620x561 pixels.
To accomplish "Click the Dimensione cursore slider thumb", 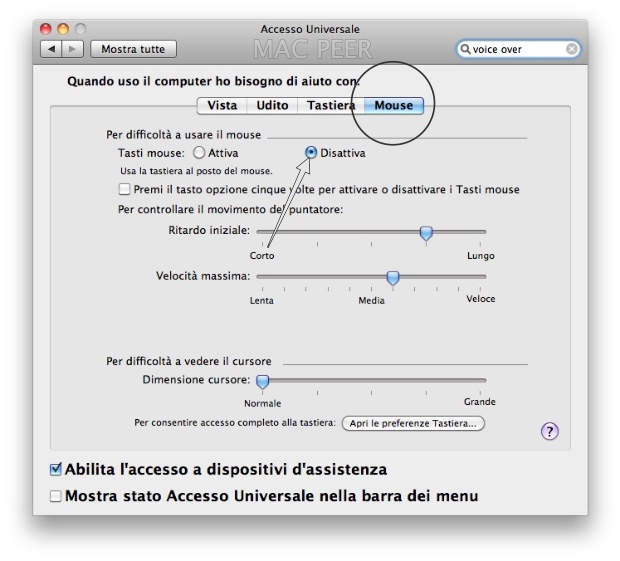I will click(263, 382).
